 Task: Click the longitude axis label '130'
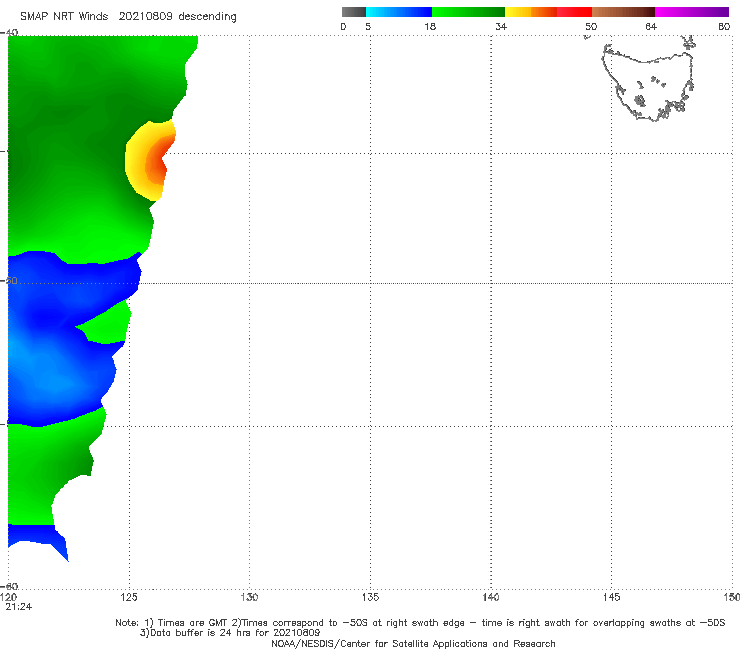point(249,597)
